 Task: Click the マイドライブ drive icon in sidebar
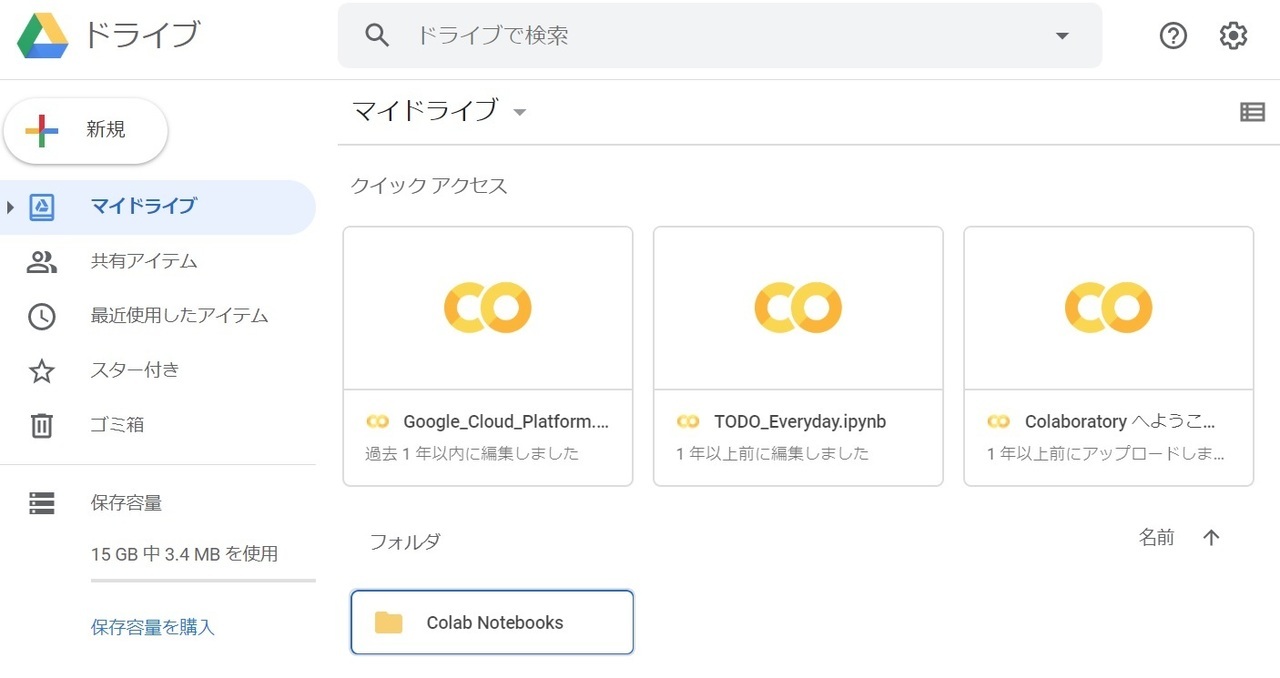(x=42, y=207)
